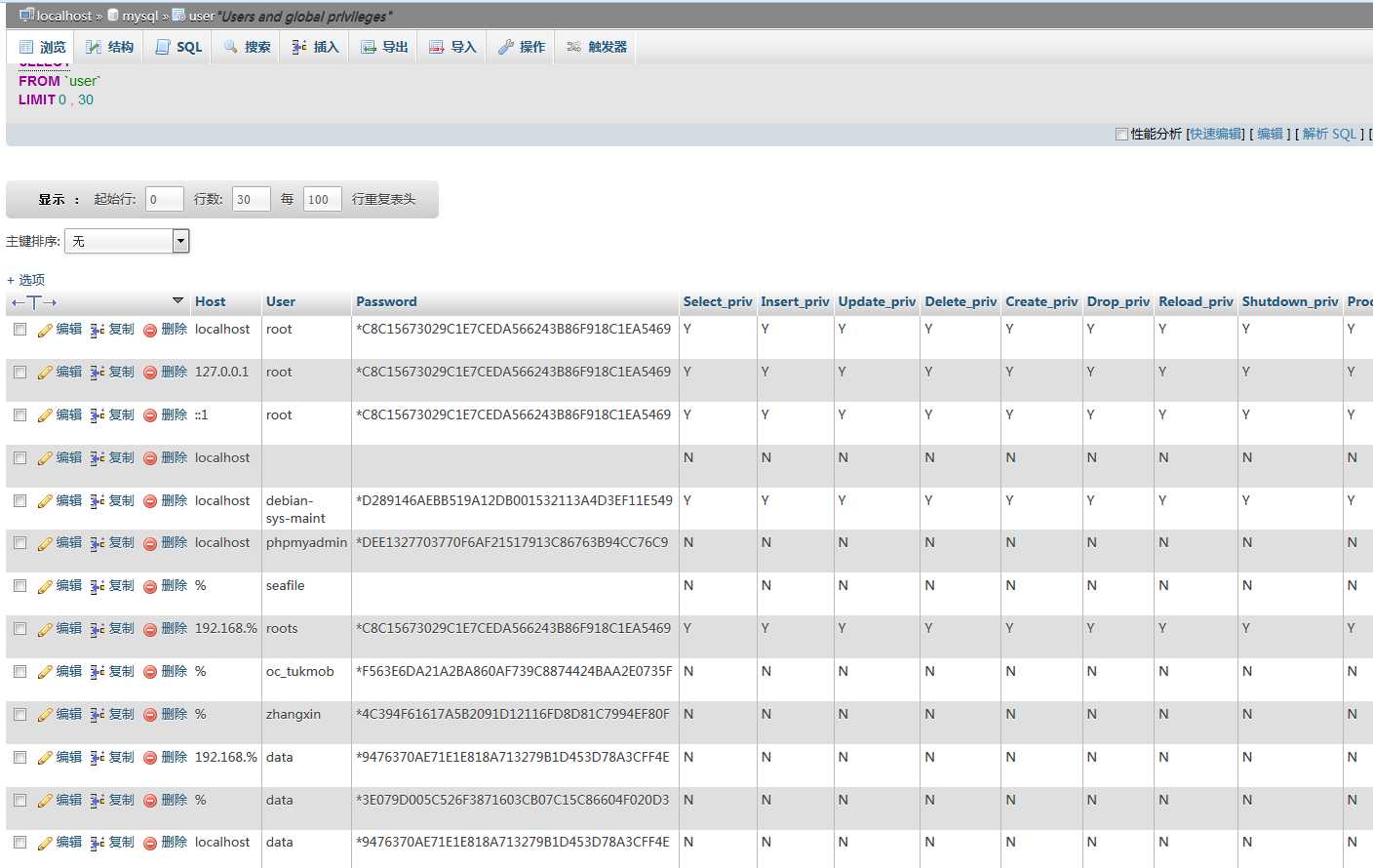Click edit pencil icon for 127.0.0.1 root row
This screenshot has height=868, width=1373.
[45, 373]
